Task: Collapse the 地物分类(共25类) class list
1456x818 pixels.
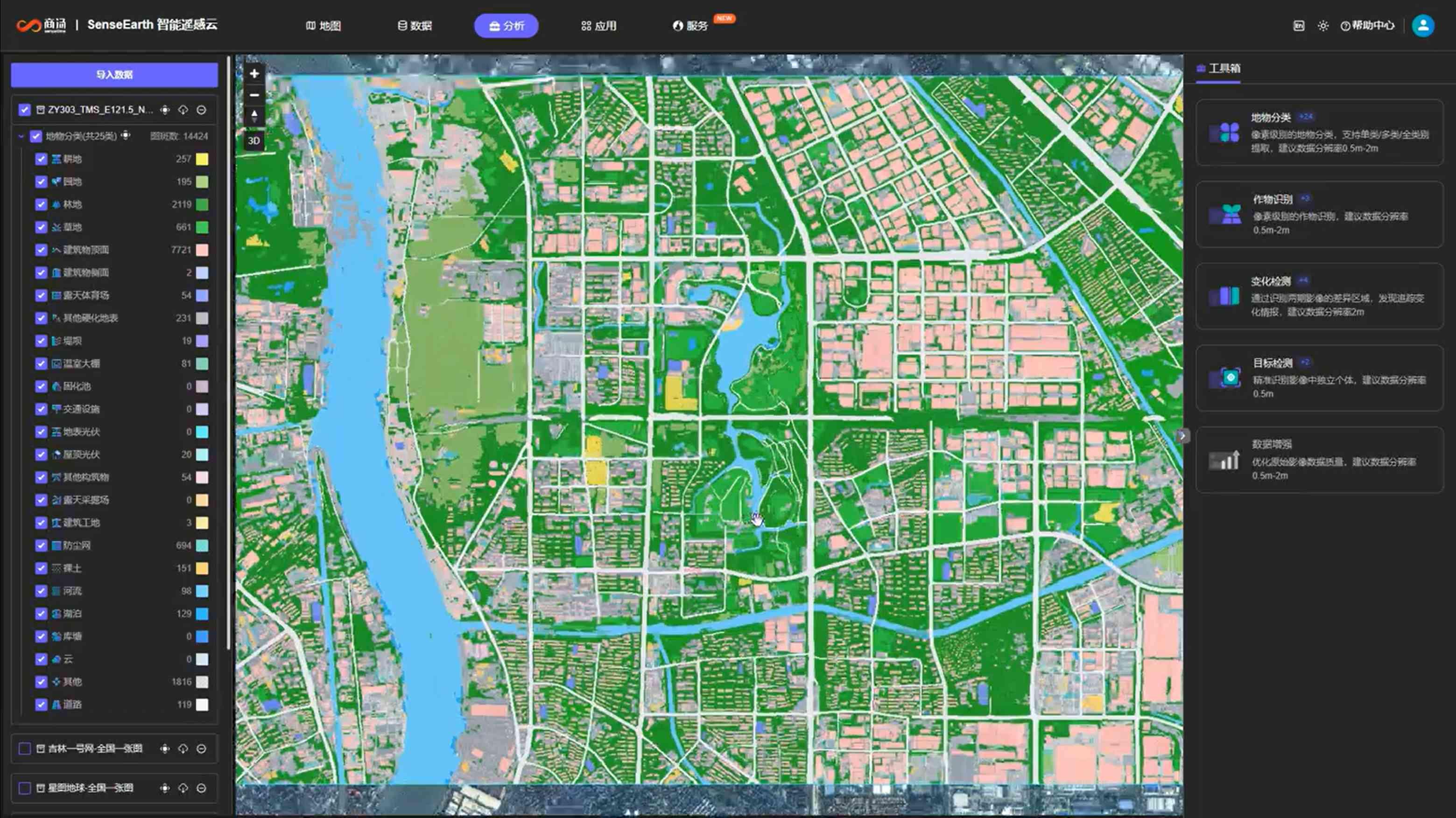Action: [21, 136]
